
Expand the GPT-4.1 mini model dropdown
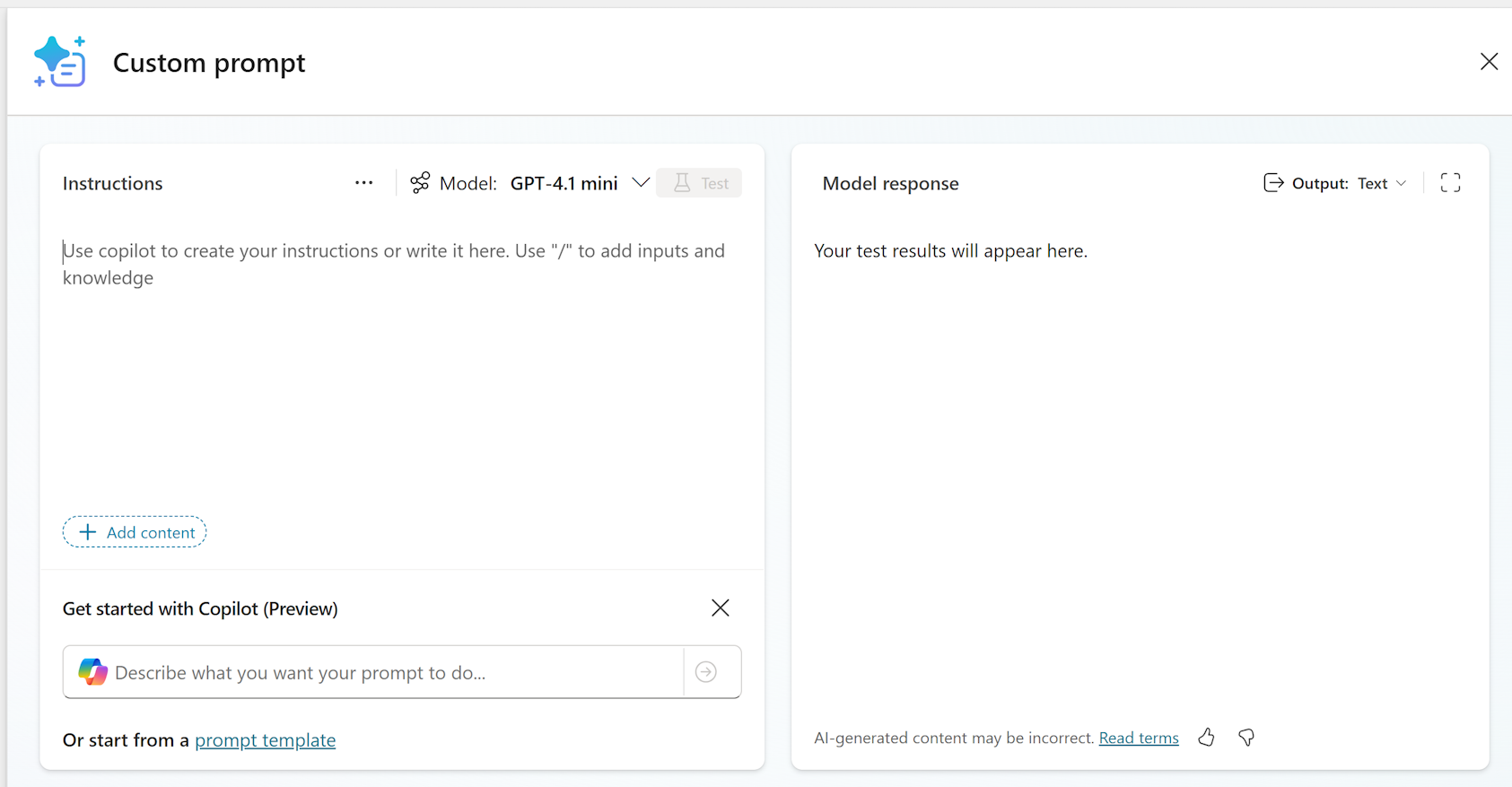click(x=640, y=183)
